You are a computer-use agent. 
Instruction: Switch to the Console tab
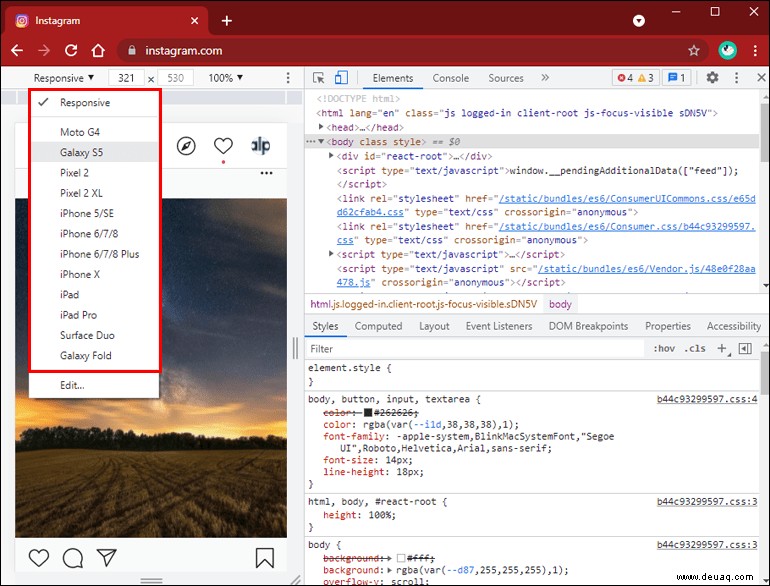click(450, 78)
